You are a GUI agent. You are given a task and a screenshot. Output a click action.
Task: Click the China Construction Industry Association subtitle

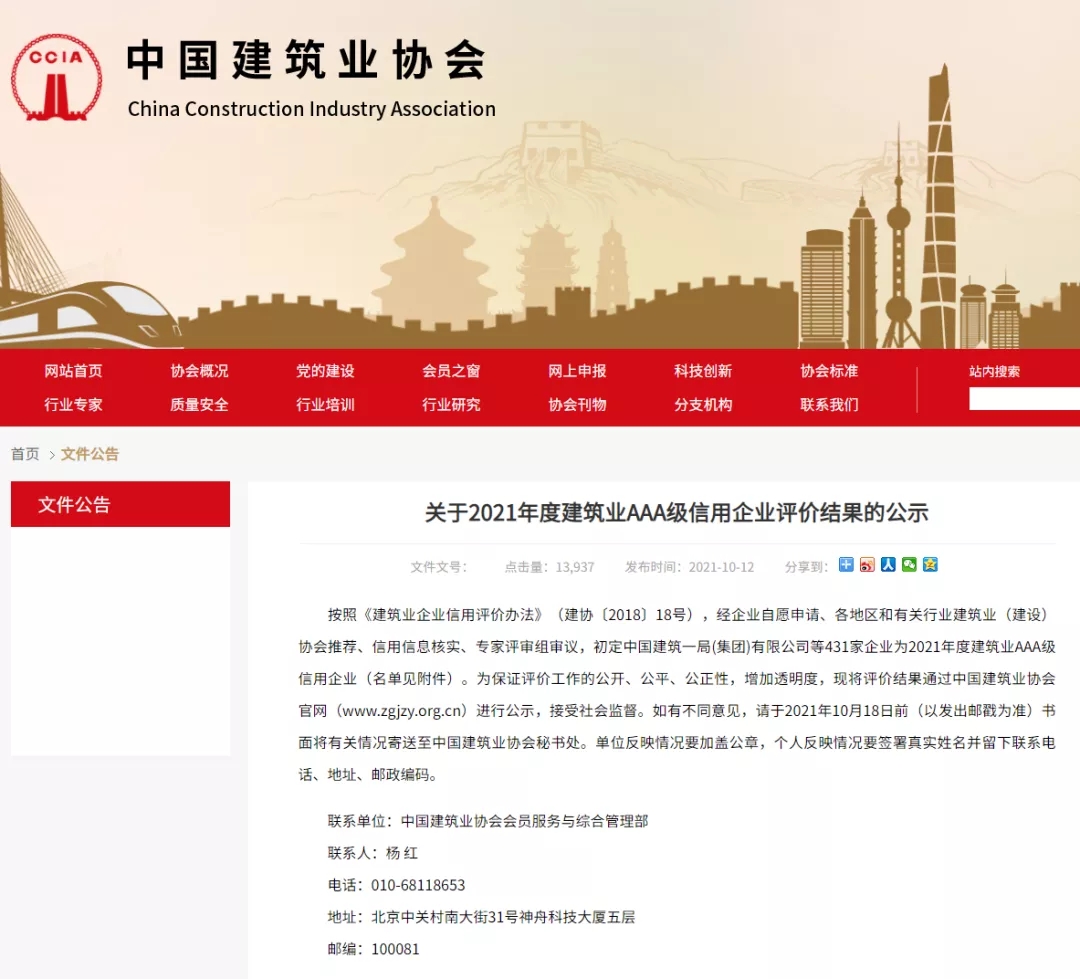pos(311,109)
